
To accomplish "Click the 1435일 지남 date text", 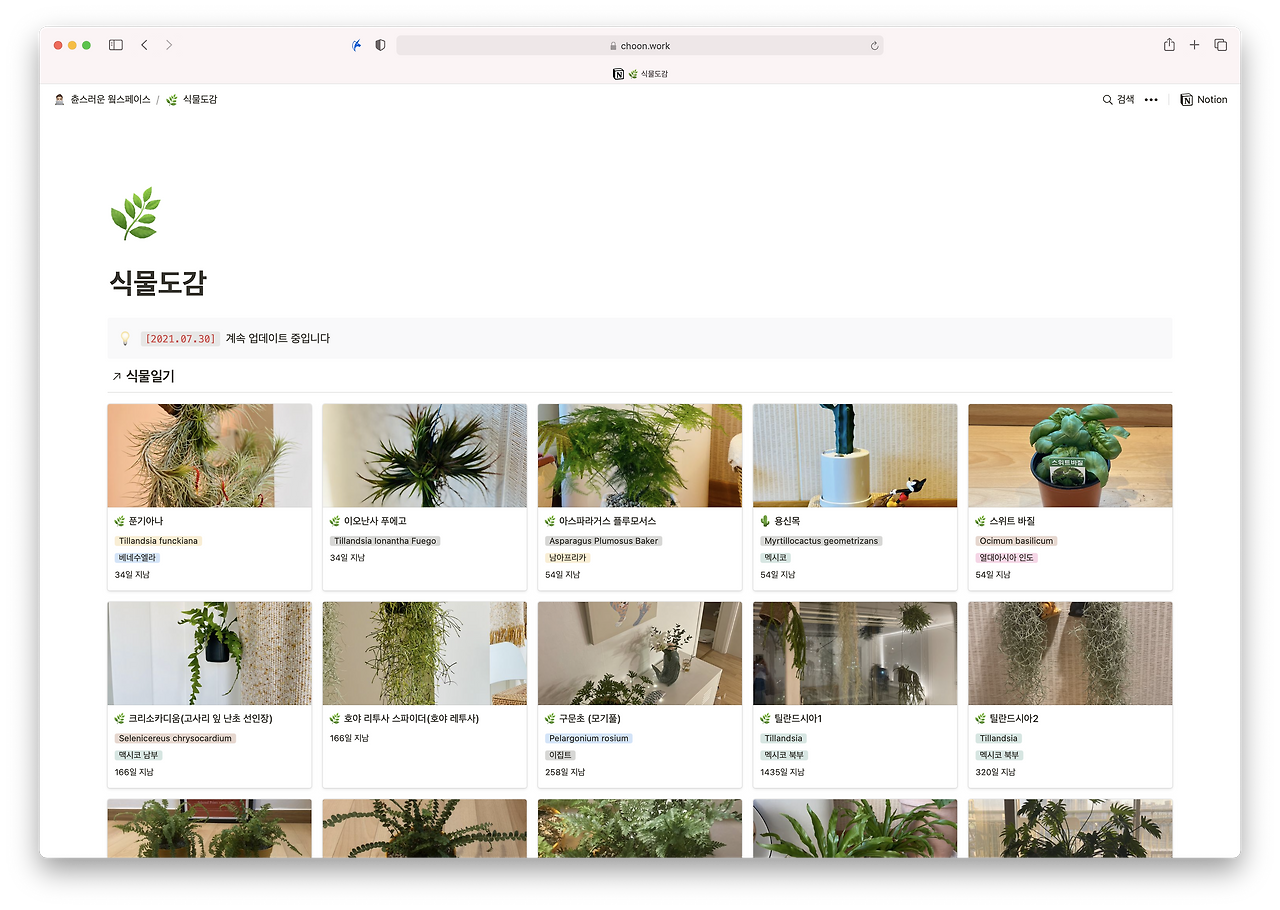I will click(x=783, y=772).
